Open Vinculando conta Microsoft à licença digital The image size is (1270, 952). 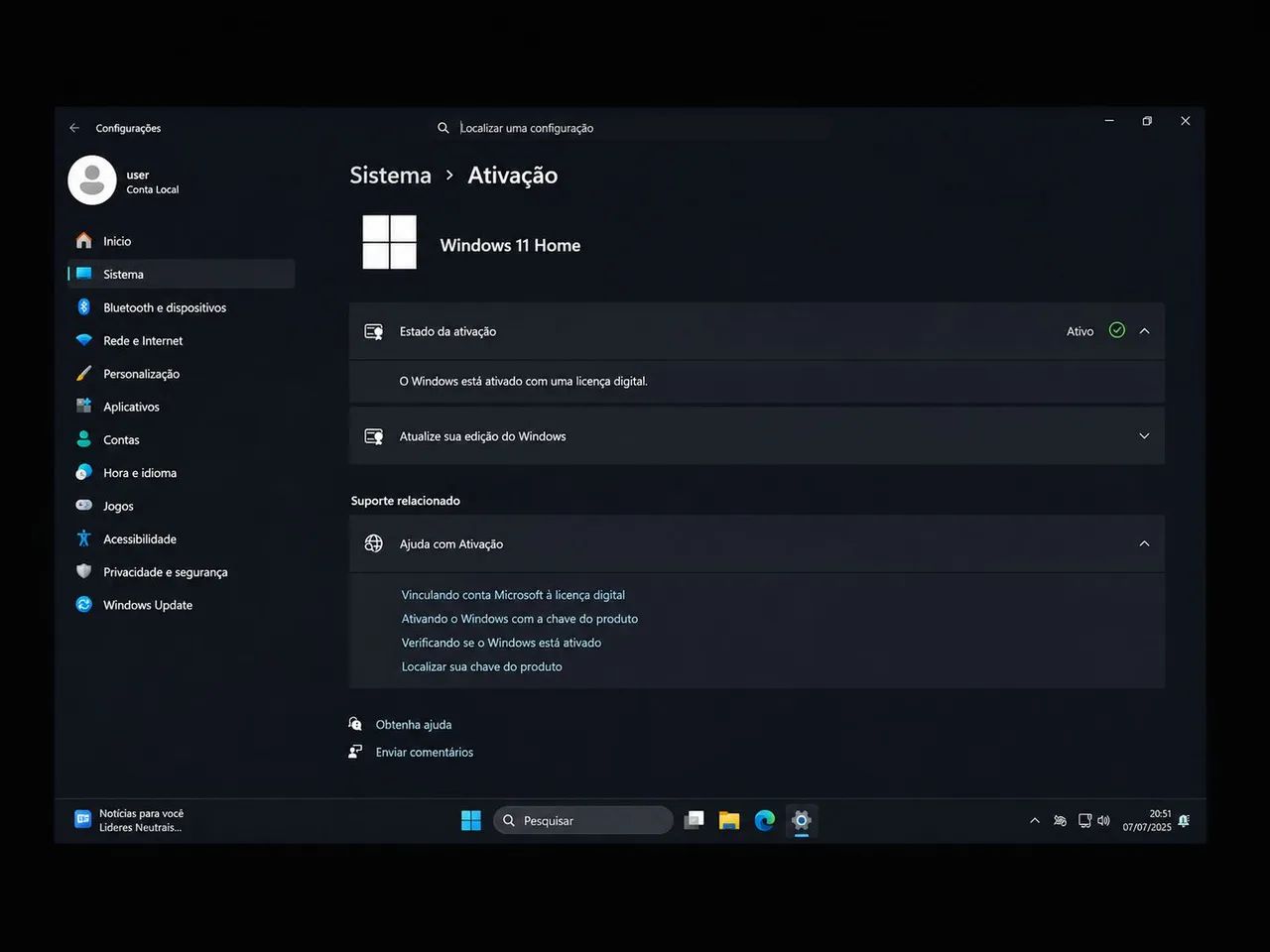513,595
